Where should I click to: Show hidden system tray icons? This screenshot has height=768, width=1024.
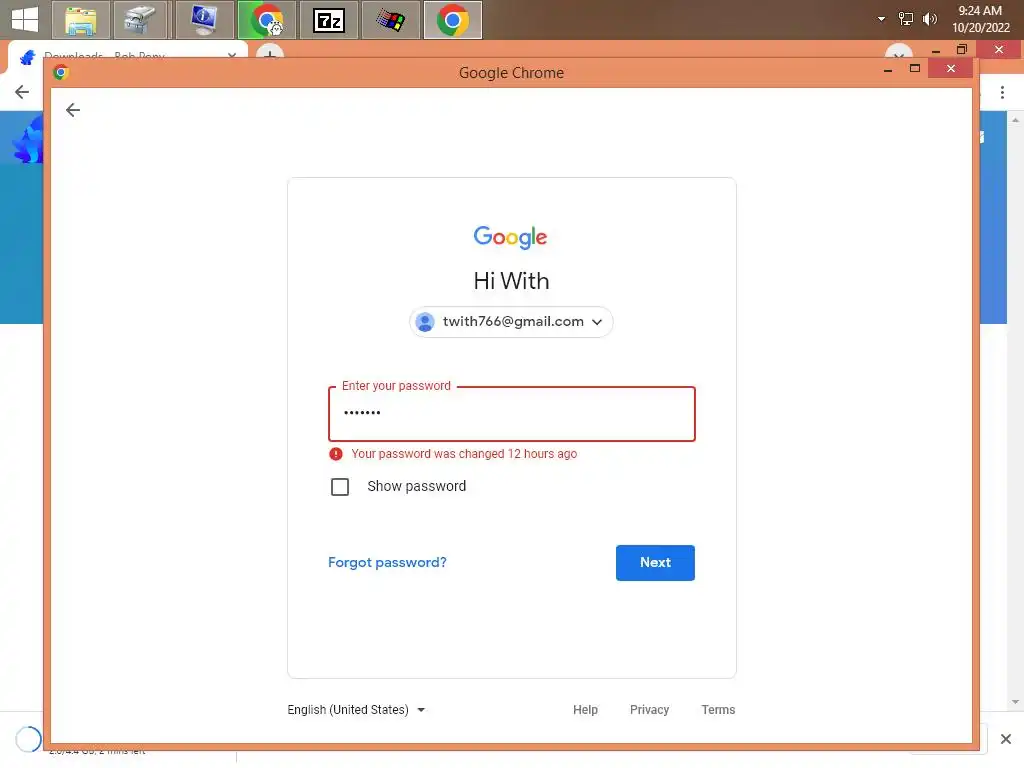click(881, 19)
